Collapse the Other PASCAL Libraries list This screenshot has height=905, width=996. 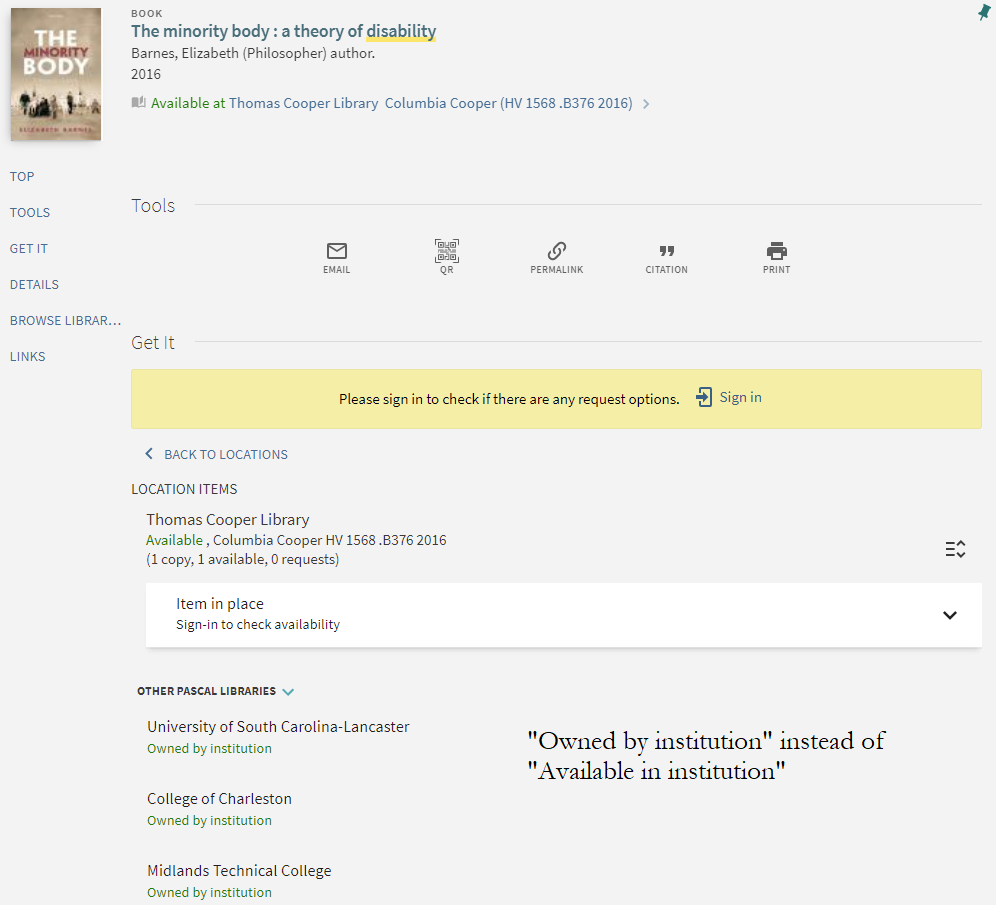click(288, 692)
